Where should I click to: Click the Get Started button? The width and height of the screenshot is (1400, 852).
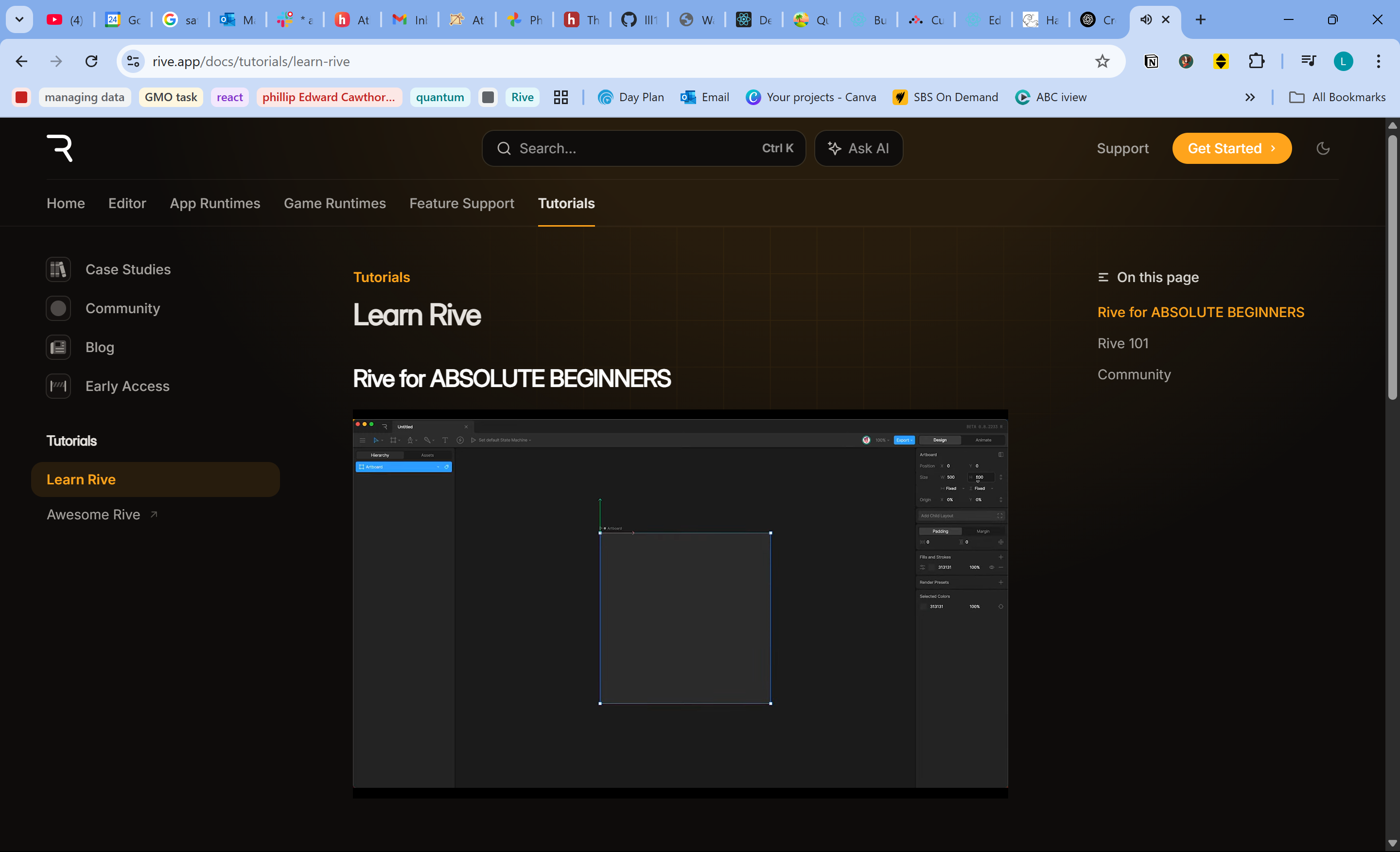[x=1232, y=148]
